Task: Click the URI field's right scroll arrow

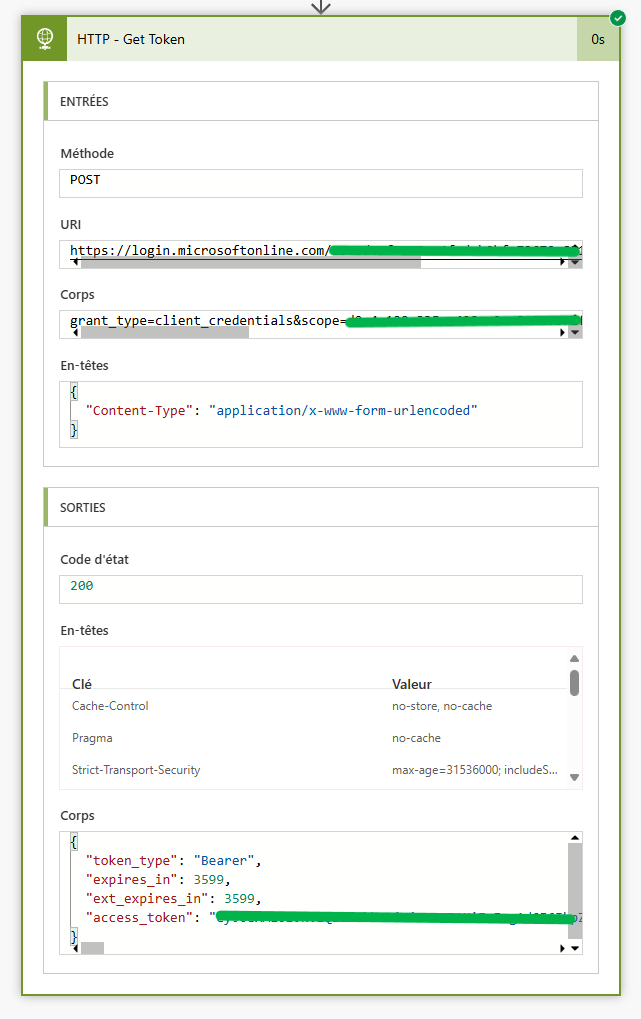Action: [x=562, y=263]
